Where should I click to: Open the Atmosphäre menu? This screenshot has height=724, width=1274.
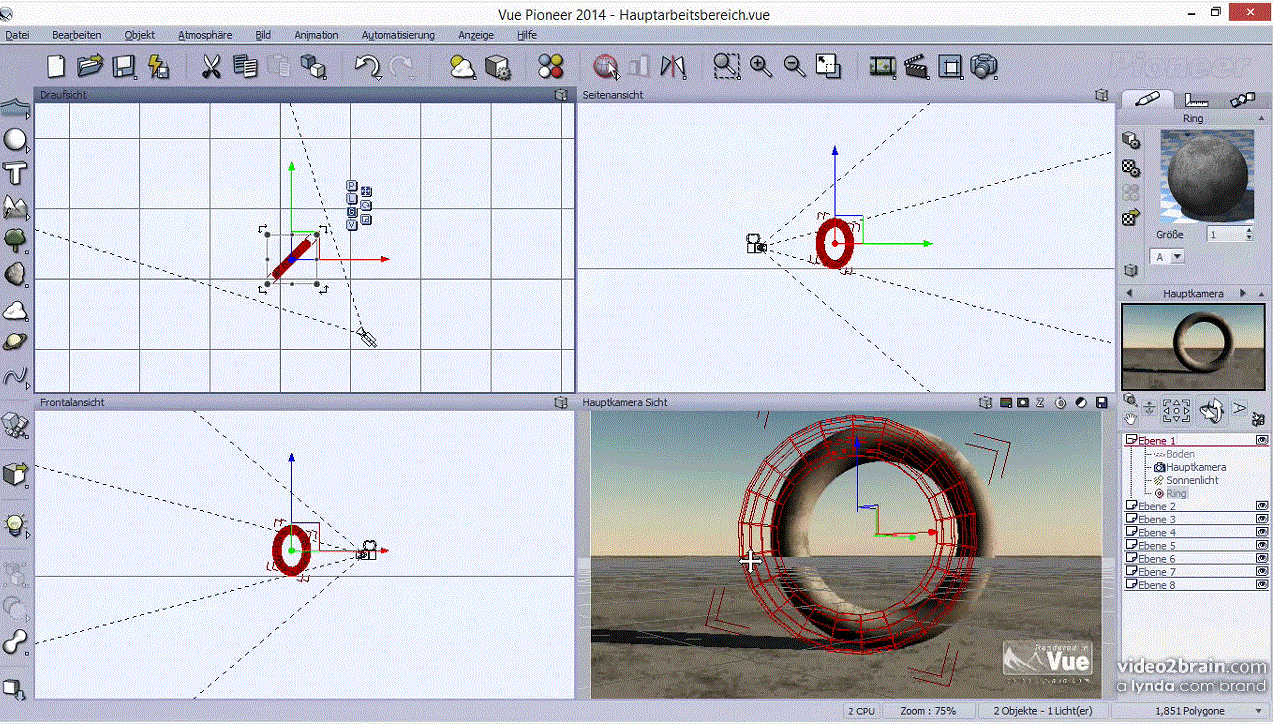[x=205, y=35]
